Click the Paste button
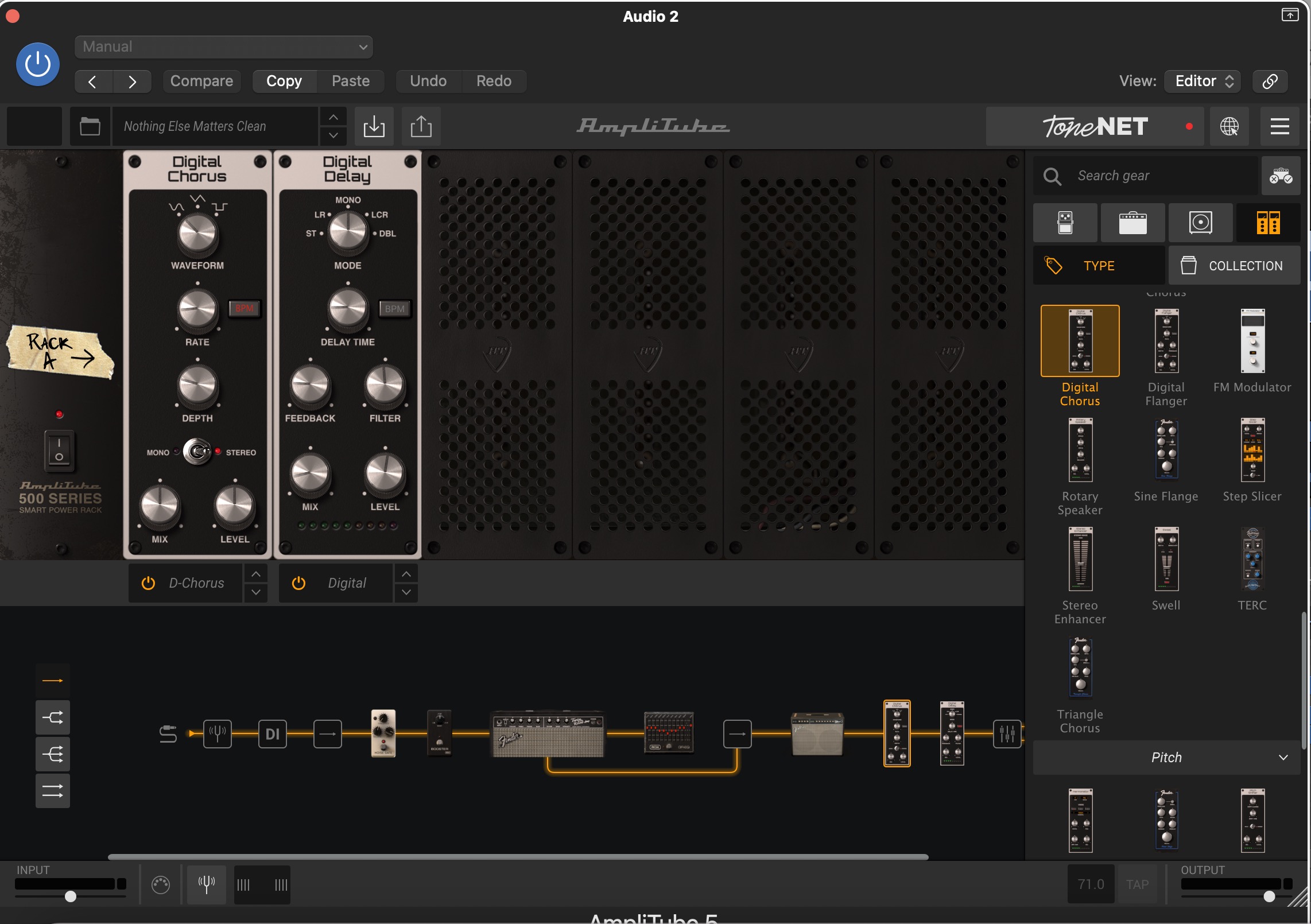This screenshot has width=1311, height=924. (350, 81)
